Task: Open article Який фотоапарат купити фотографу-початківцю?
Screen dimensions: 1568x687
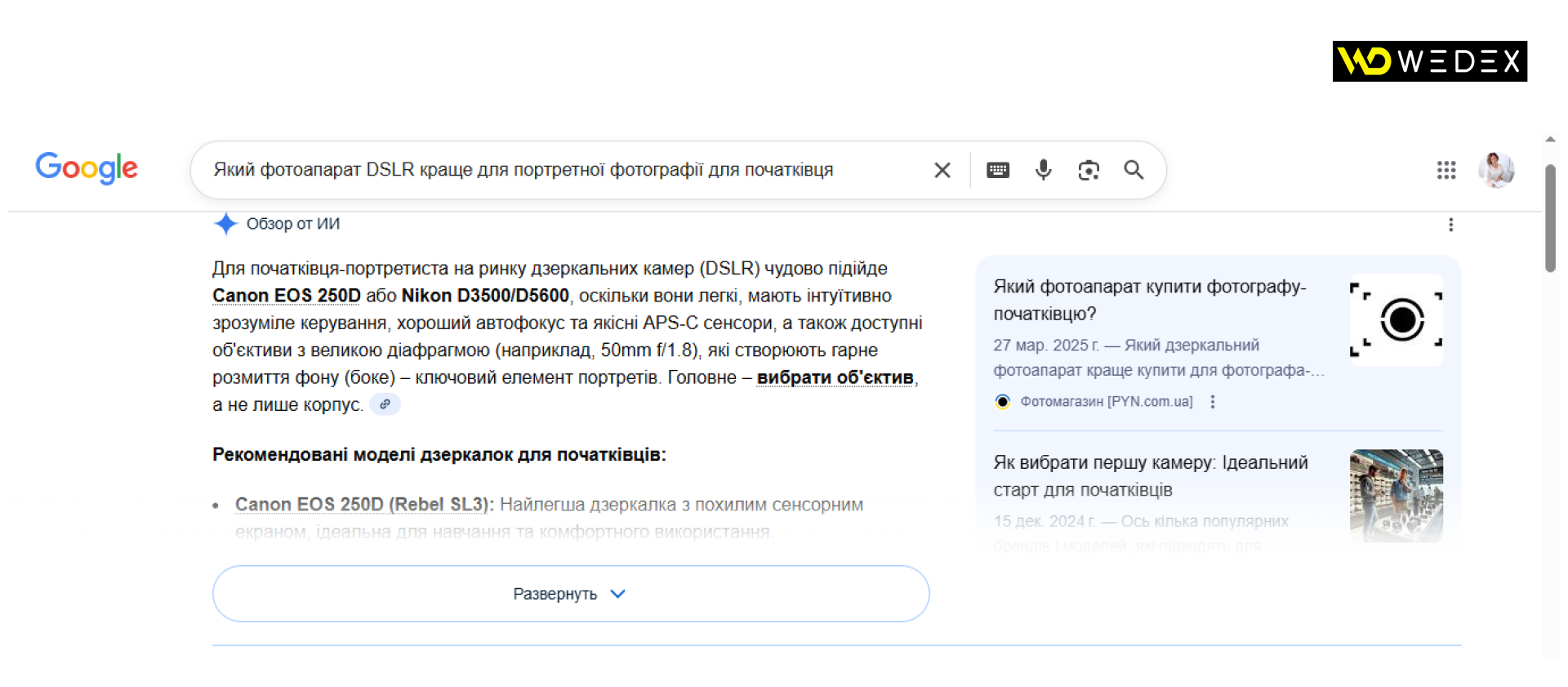Action: coord(1150,300)
